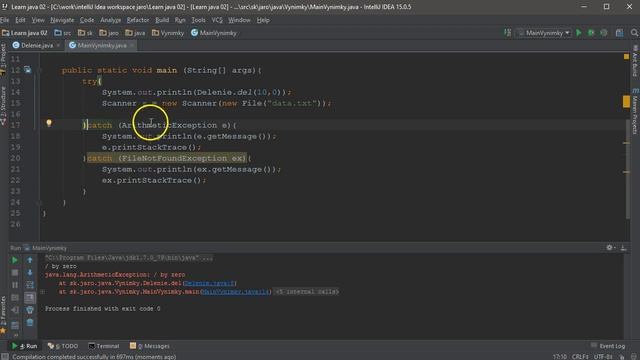Collapse the main method fold marker
The height and width of the screenshot is (360, 640).
(x=40, y=70)
